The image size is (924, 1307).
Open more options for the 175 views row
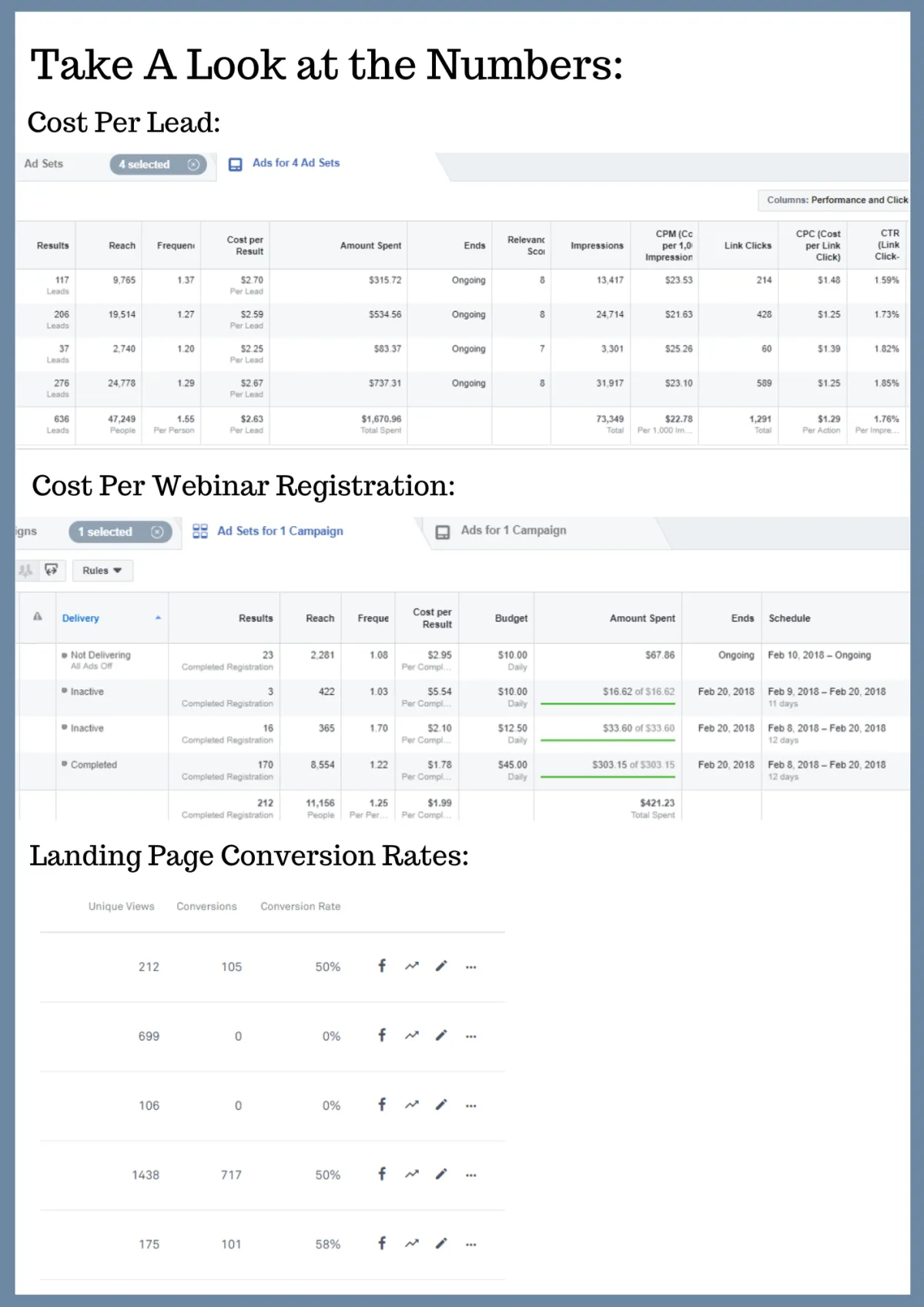tap(471, 1244)
